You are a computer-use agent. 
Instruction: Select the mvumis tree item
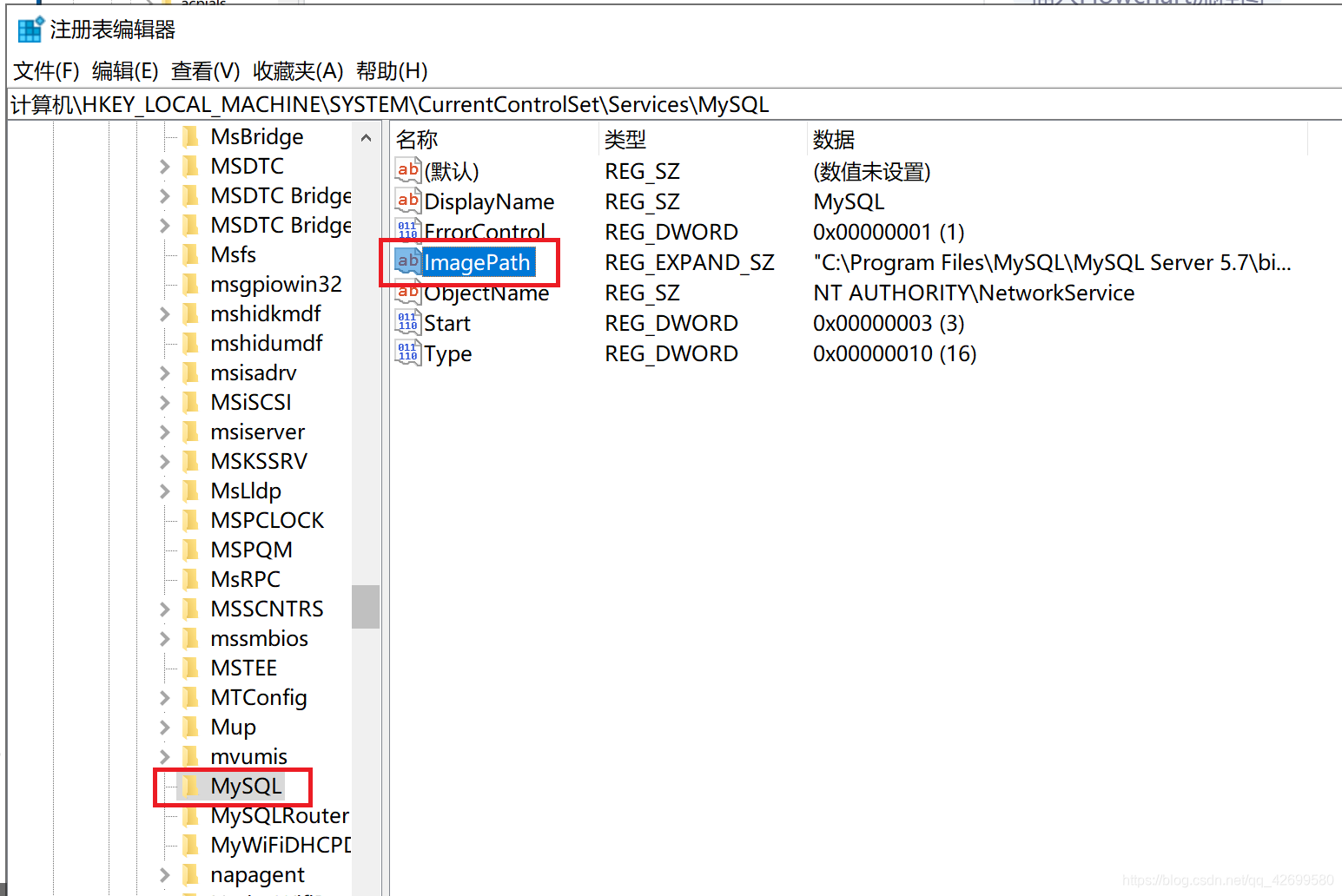[x=248, y=756]
